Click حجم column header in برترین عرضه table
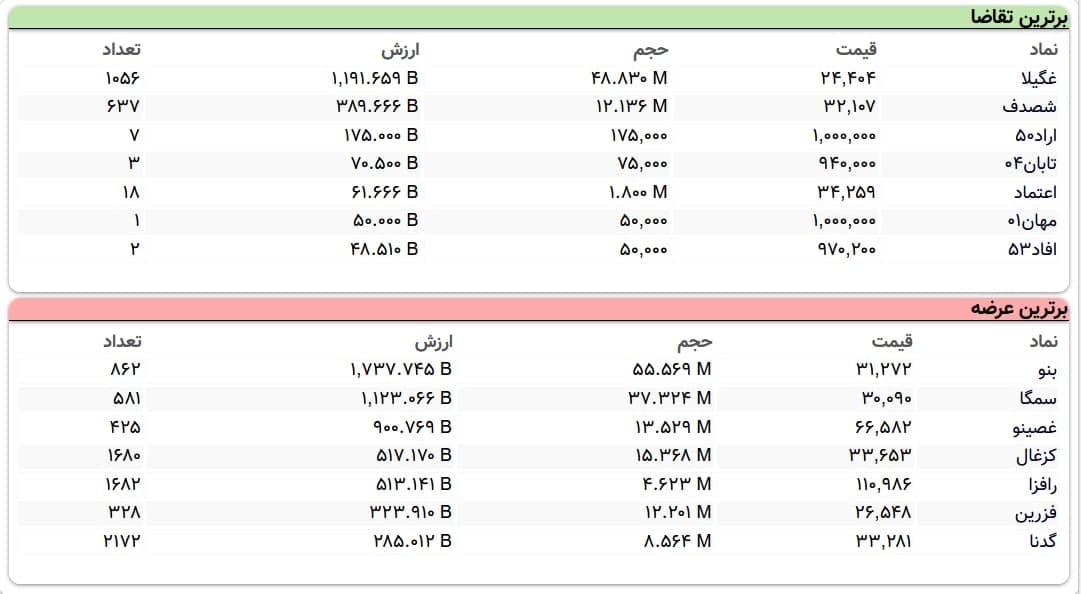 click(693, 342)
